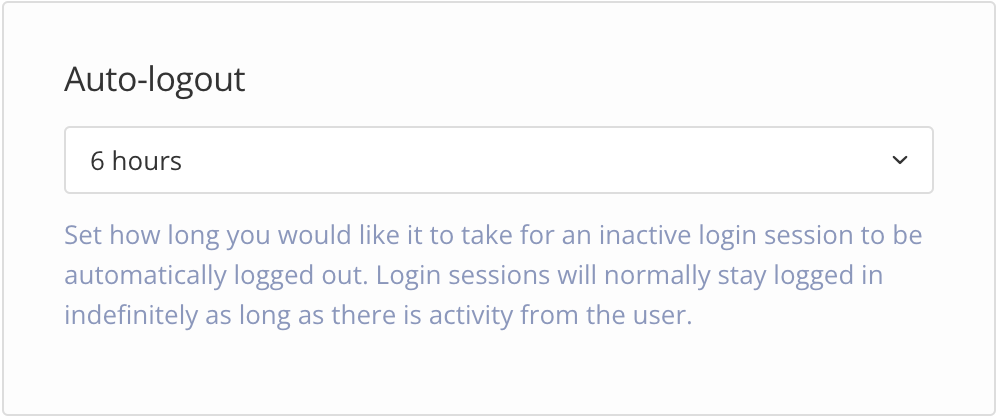Click the number "6" in the select field

[x=97, y=161]
